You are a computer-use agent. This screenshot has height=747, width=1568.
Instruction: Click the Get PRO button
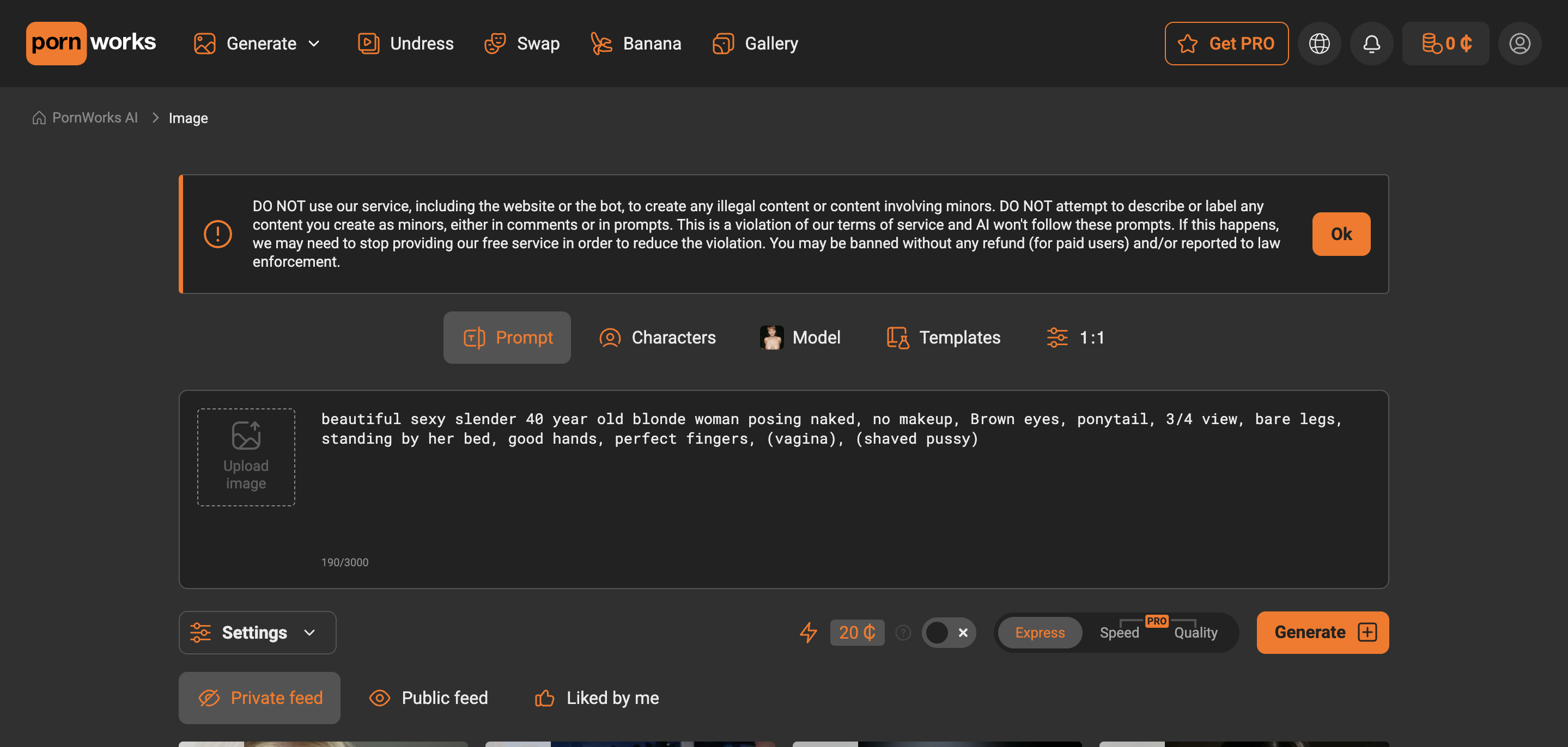1226,44
